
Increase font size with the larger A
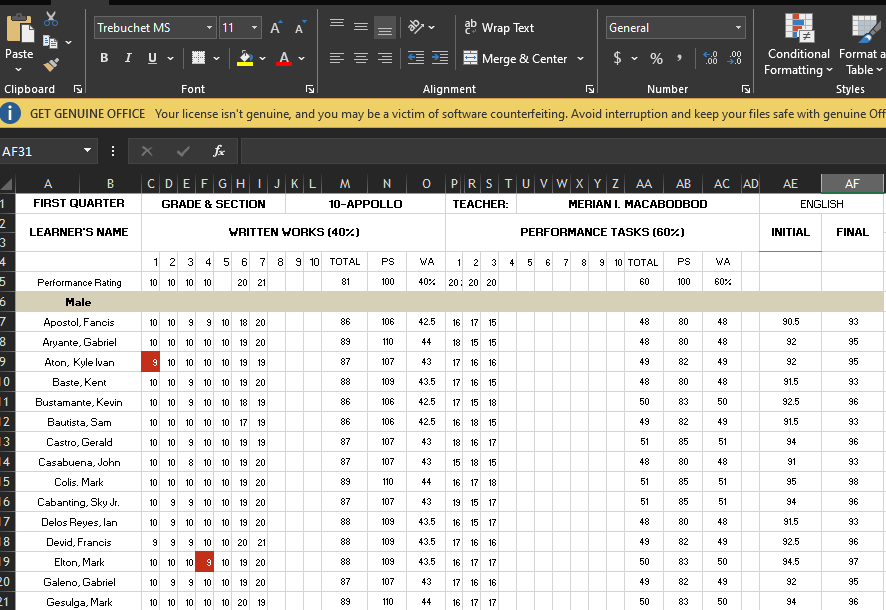pyautogui.click(x=275, y=28)
